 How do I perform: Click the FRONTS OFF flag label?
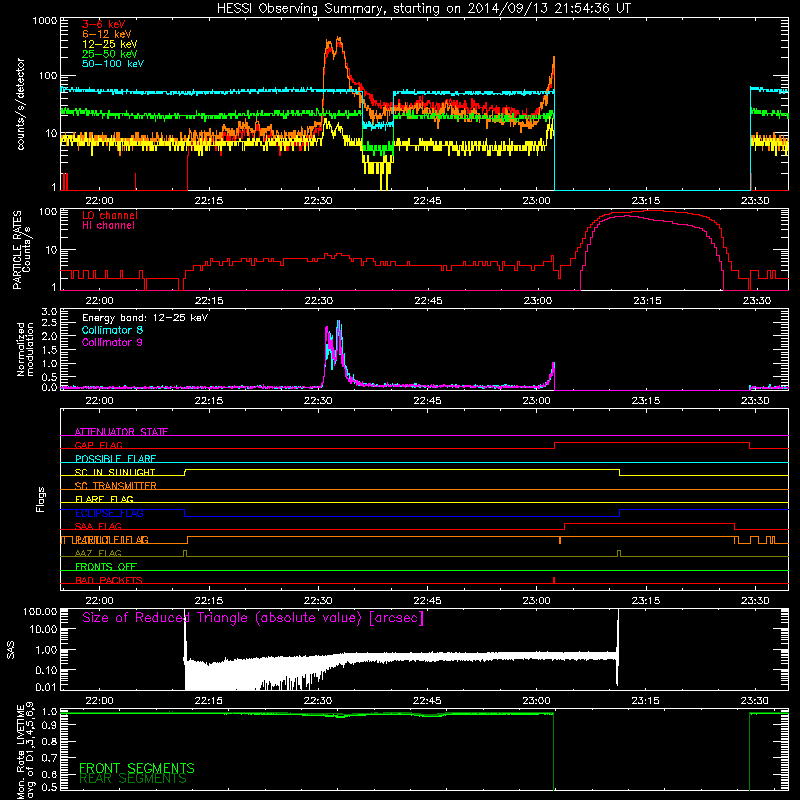[x=106, y=567]
